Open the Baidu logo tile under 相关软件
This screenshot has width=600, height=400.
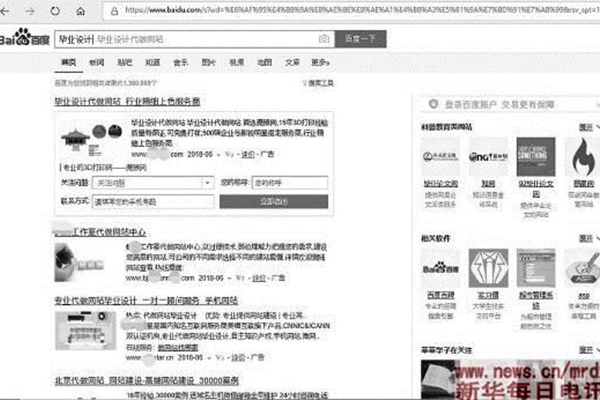pos(440,268)
